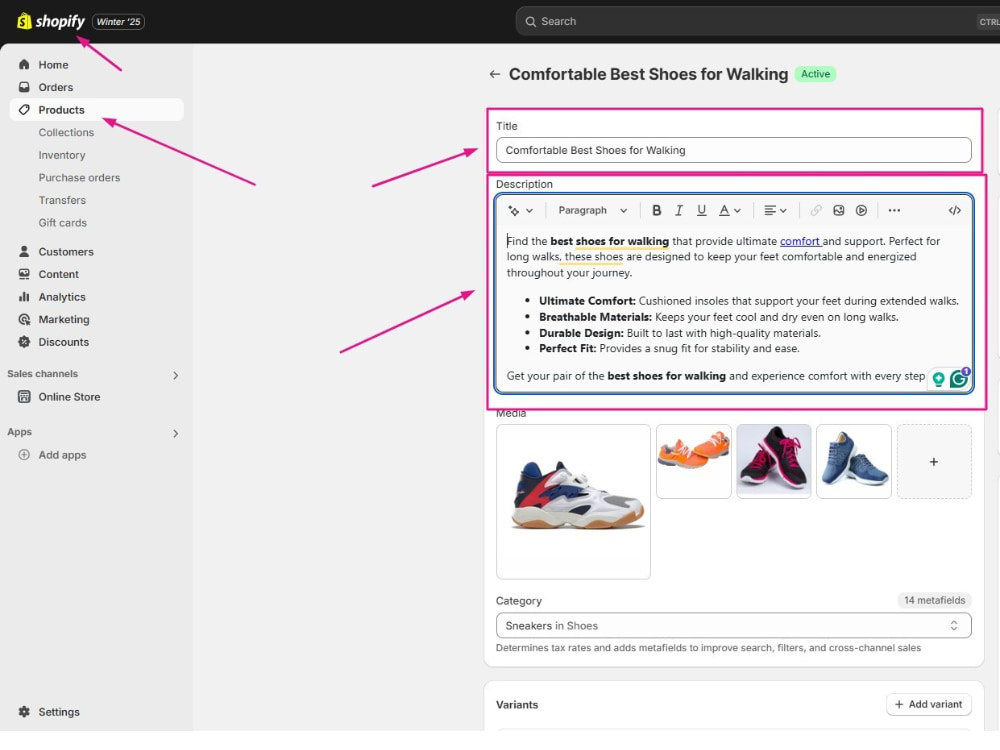
Task: Select the black and pink sneakers thumbnail
Action: pyautogui.click(x=774, y=461)
